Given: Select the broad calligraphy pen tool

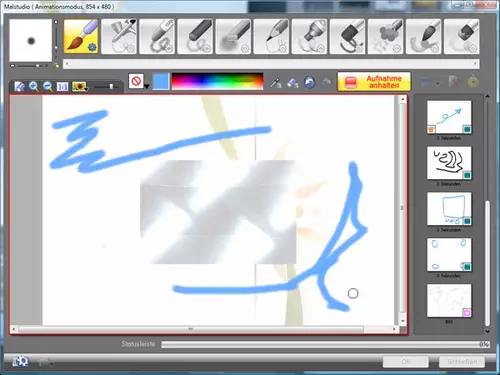Looking at the screenshot, I should point(347,36).
